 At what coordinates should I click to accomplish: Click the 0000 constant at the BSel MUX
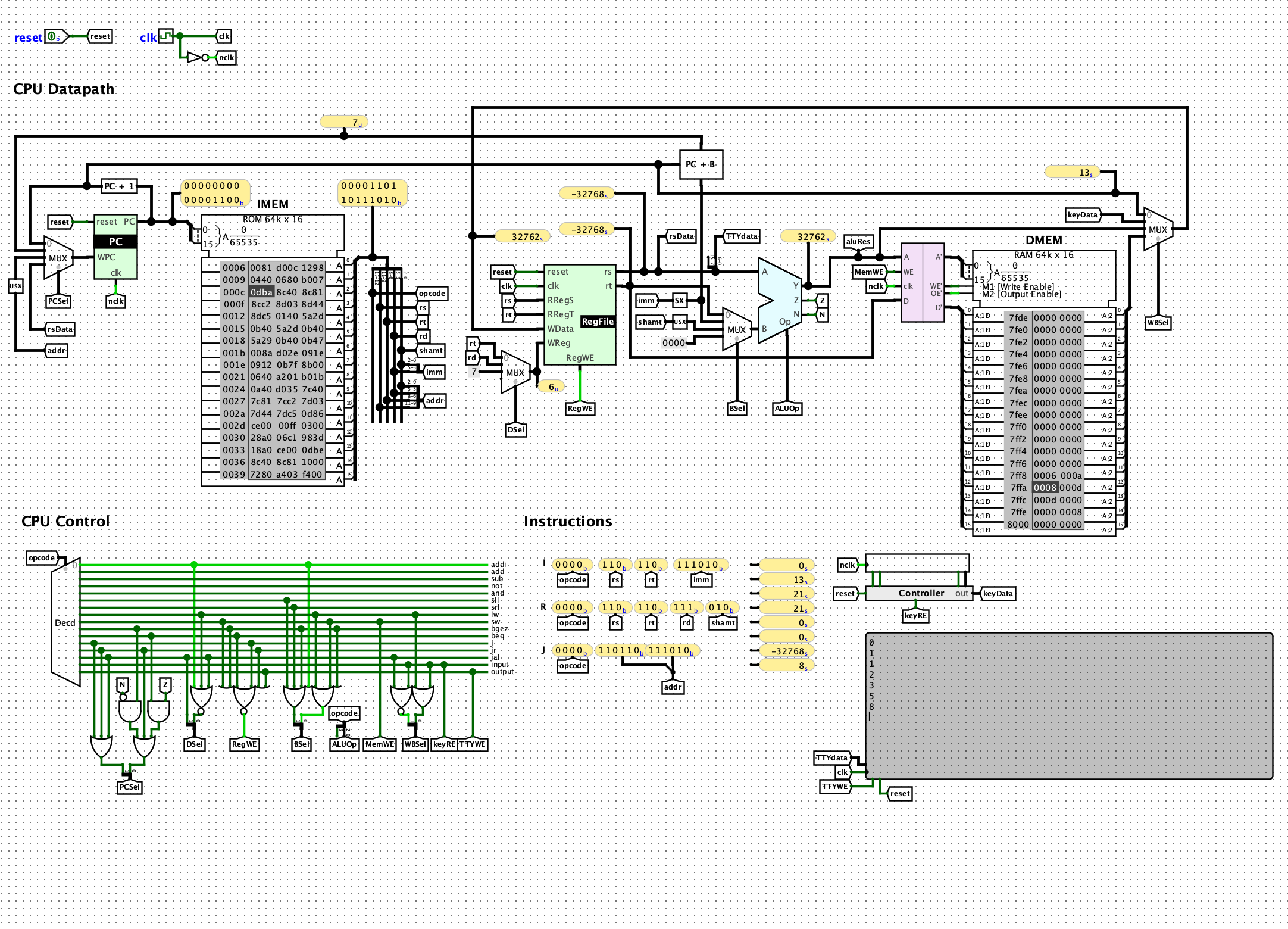[x=673, y=343]
